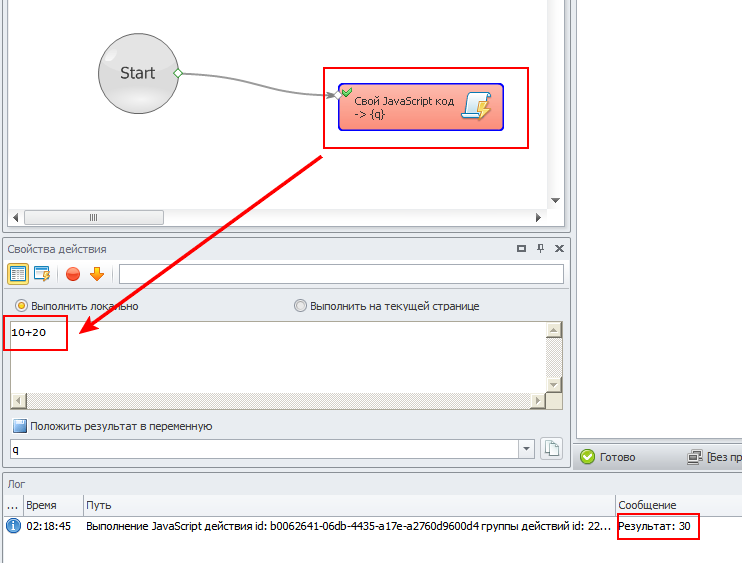Click code editor scroll up arrow
This screenshot has height=563, width=742.
pyautogui.click(x=554, y=330)
